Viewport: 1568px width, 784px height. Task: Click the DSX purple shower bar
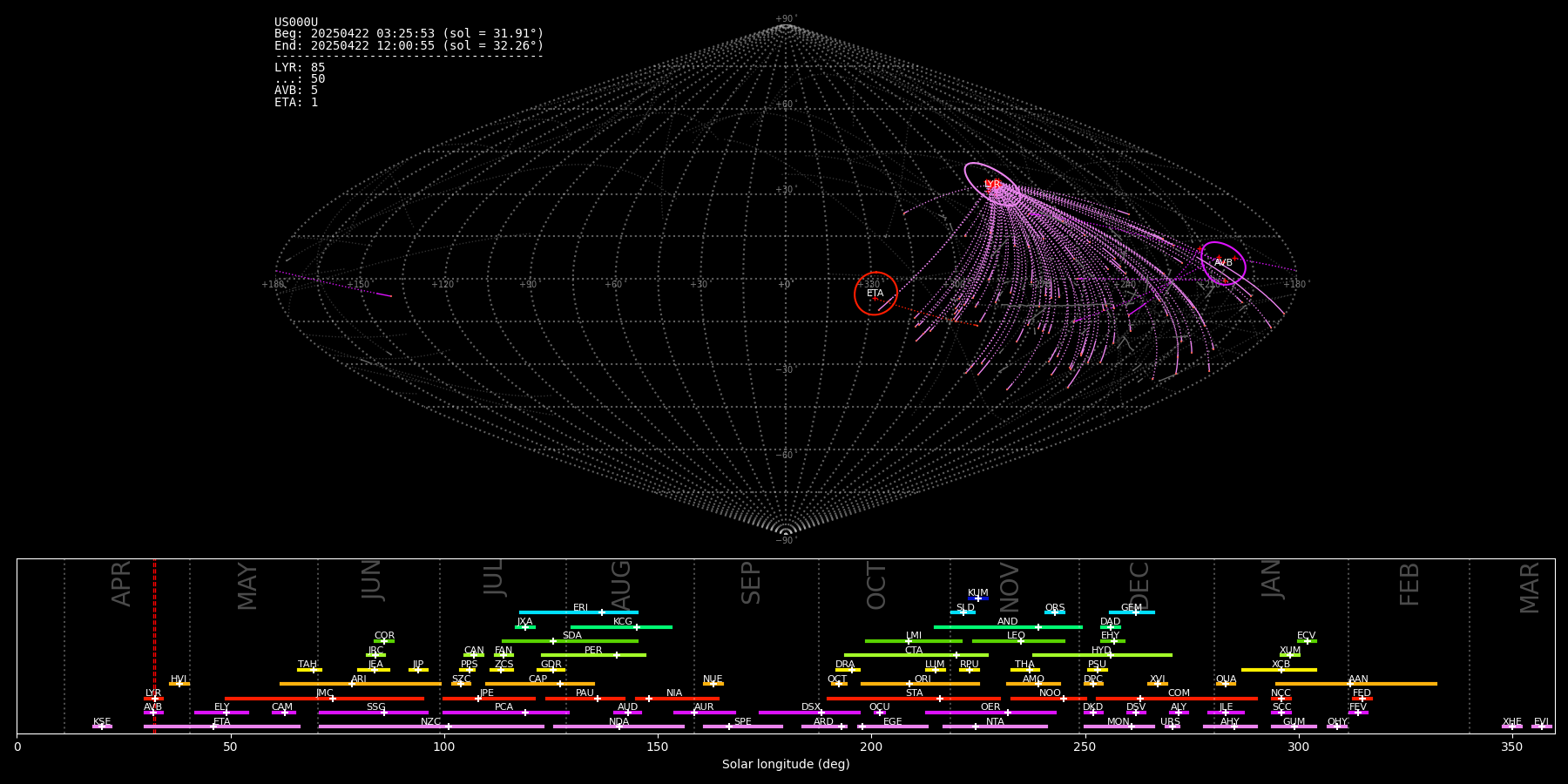pyautogui.click(x=809, y=713)
